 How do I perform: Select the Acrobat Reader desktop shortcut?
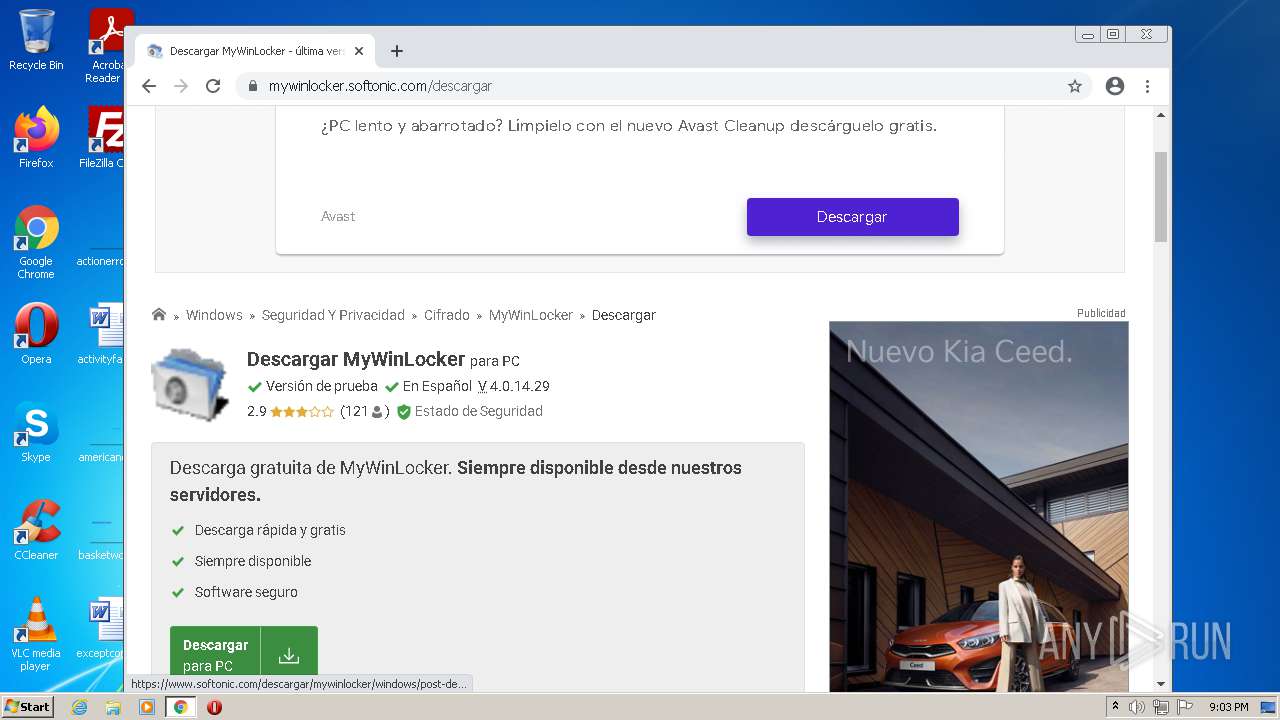tap(105, 46)
